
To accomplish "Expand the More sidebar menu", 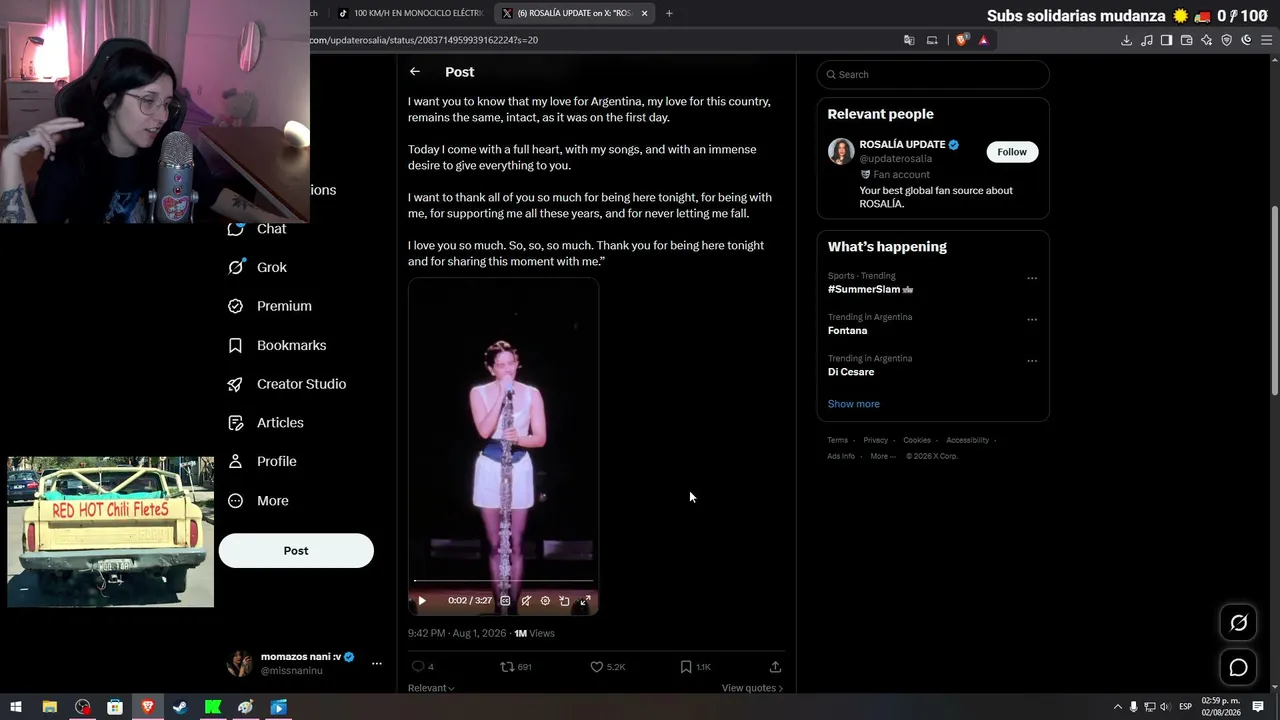I will tap(258, 501).
